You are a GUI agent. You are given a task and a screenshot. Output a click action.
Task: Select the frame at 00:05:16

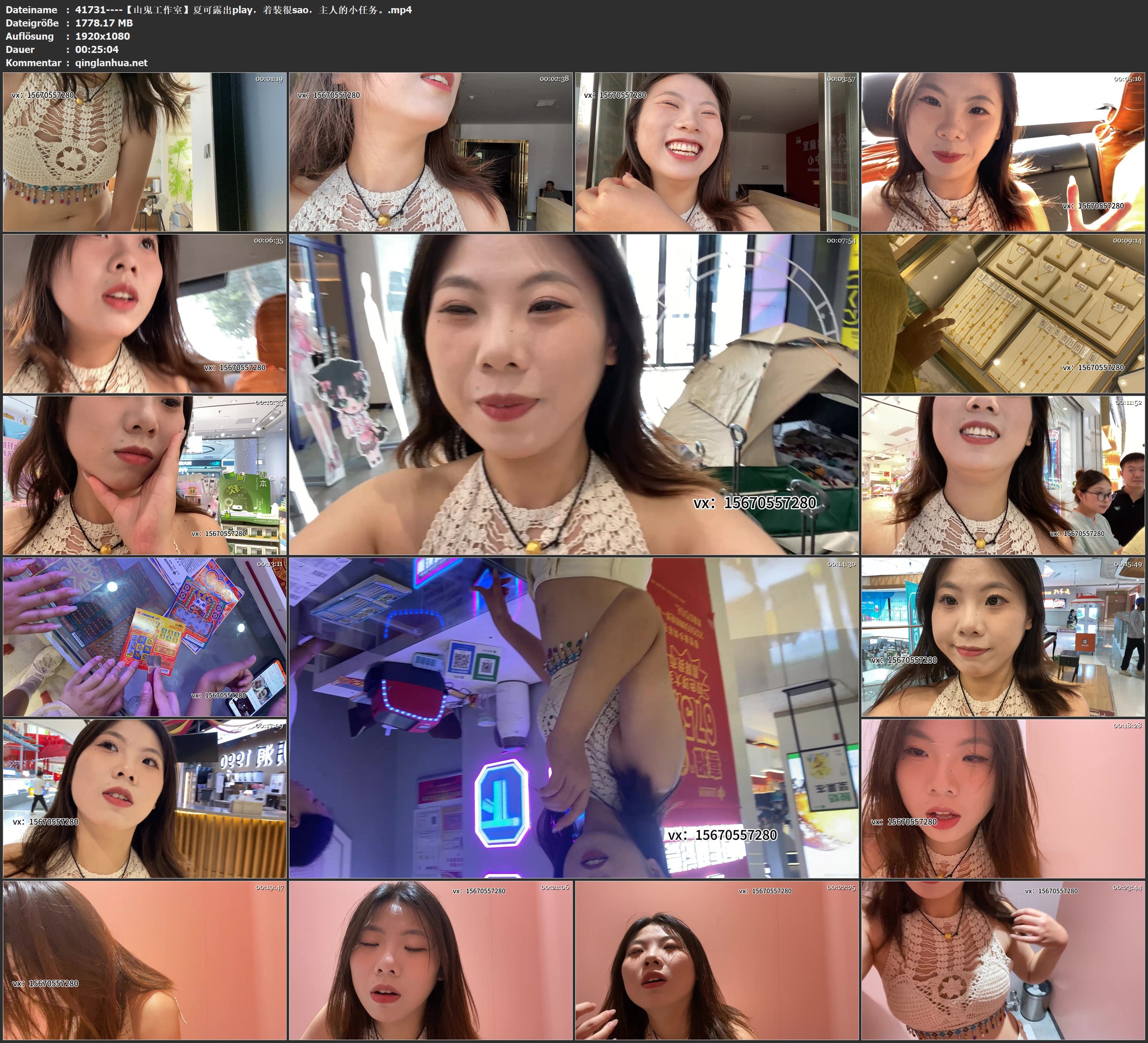point(1003,151)
